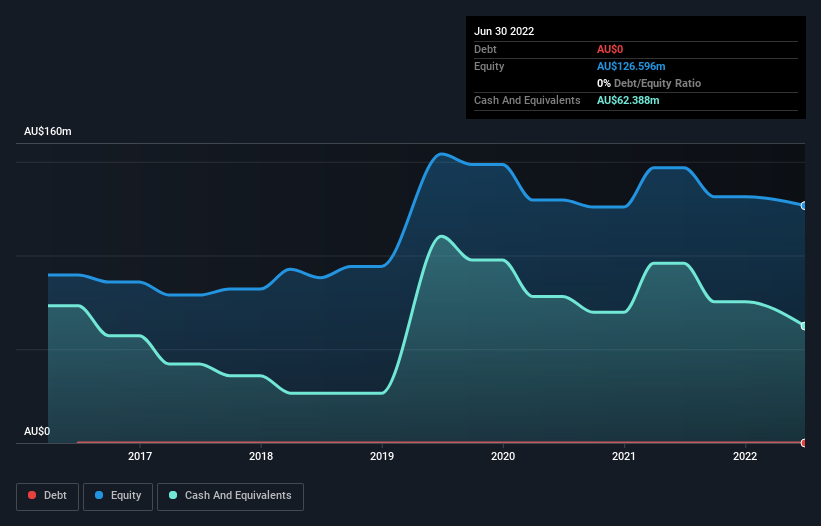Screen dimensions: 821x526
Task: Click the blue Equity legend dot
Action: point(99,495)
